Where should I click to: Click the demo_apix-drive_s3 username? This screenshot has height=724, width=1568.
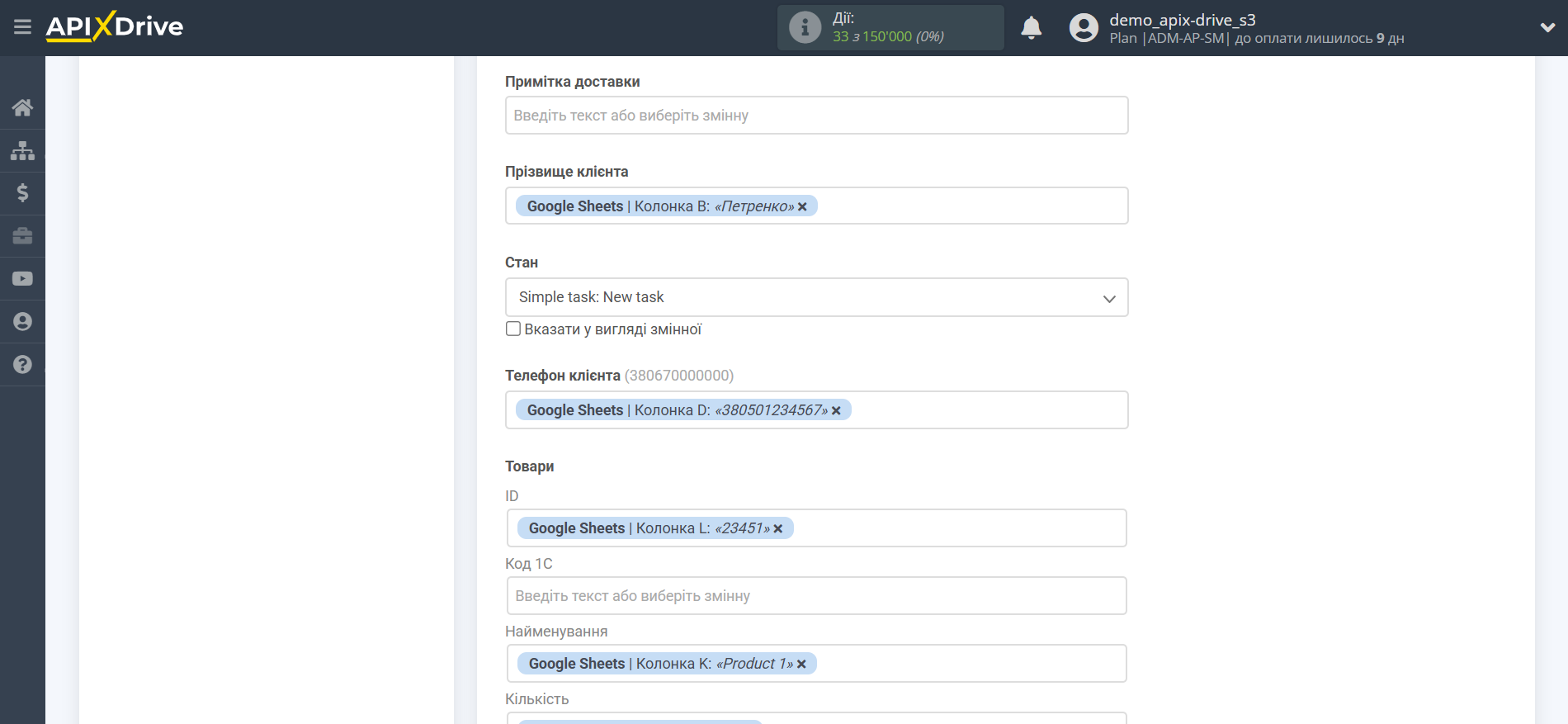1182,20
